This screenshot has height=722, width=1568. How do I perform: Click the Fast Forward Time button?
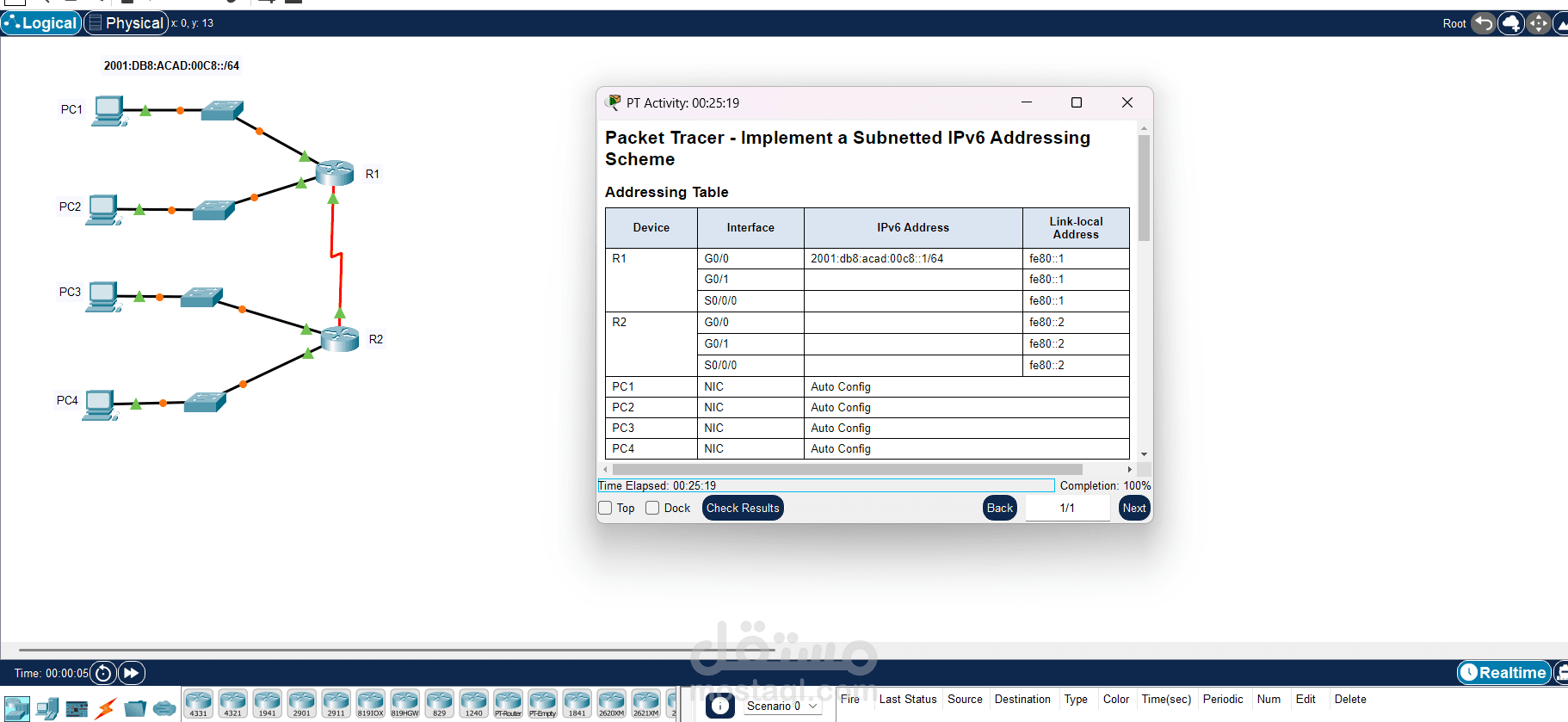pyautogui.click(x=132, y=673)
